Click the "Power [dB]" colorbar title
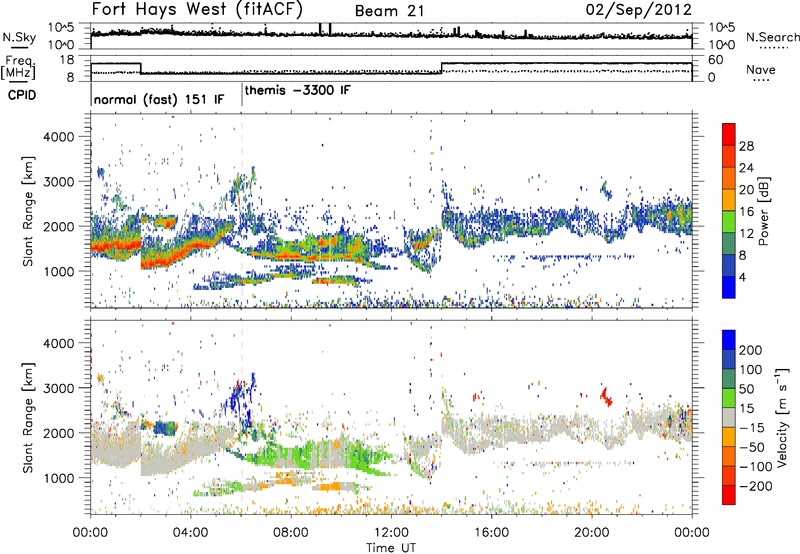This screenshot has height=554, width=800. tap(763, 211)
